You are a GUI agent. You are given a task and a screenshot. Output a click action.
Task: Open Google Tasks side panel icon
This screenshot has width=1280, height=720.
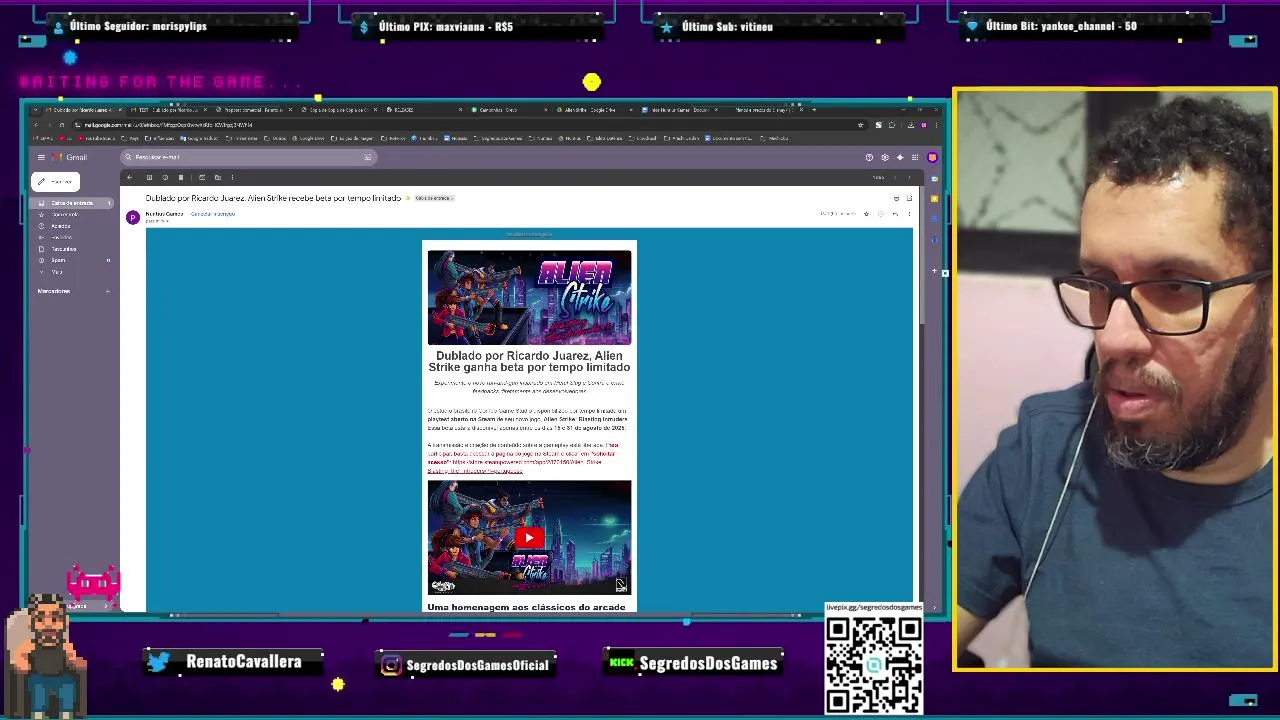click(934, 219)
